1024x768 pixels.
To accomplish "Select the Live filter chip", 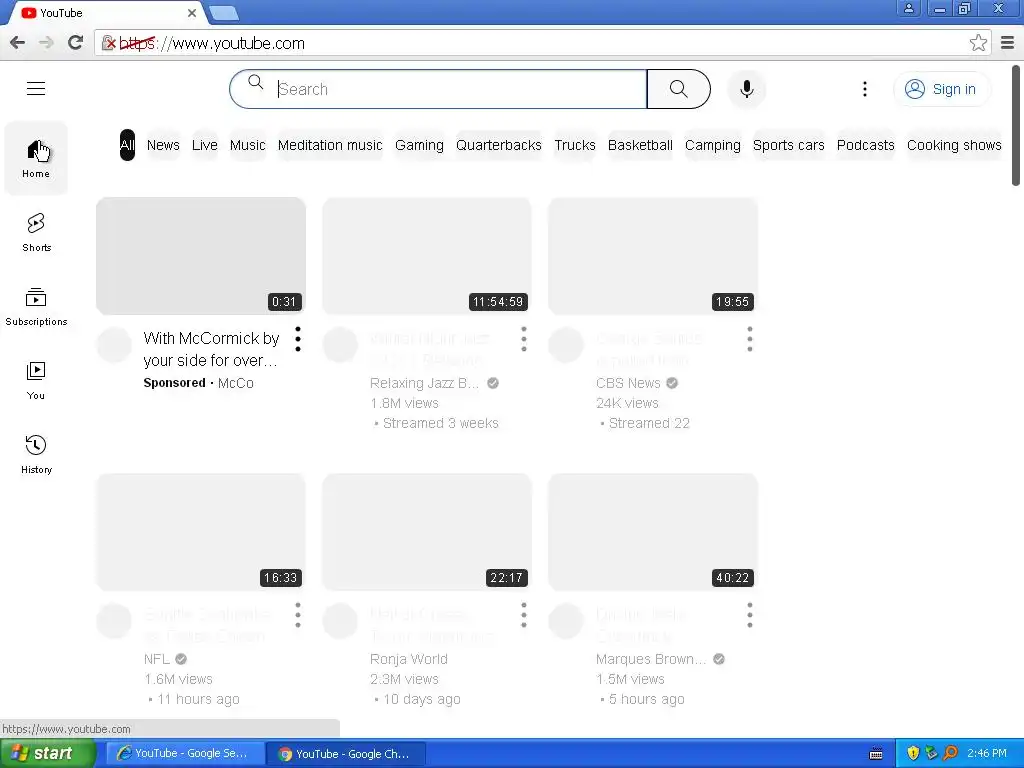I will (204, 145).
